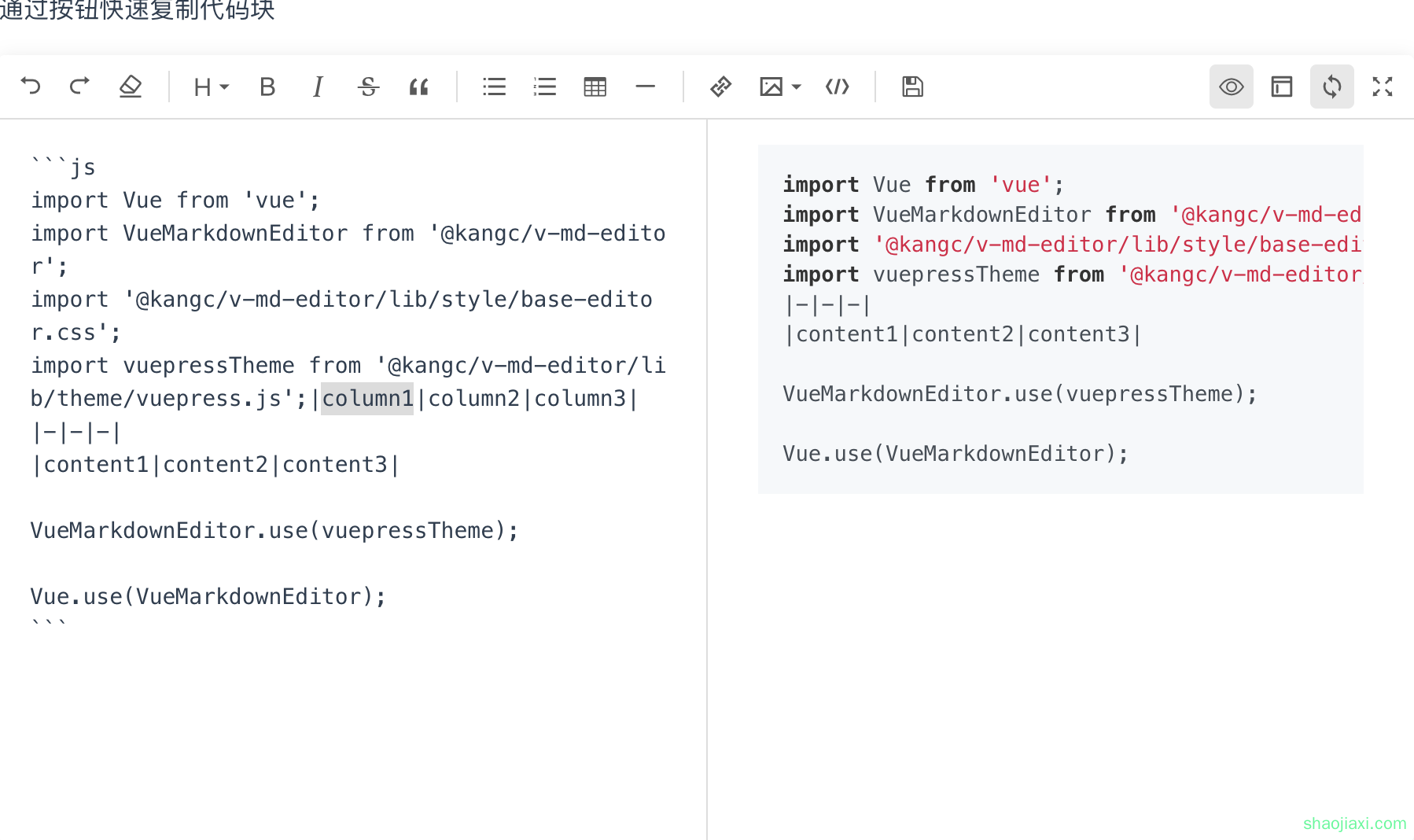
Task: Insert an unordered bullet list
Action: coord(494,87)
